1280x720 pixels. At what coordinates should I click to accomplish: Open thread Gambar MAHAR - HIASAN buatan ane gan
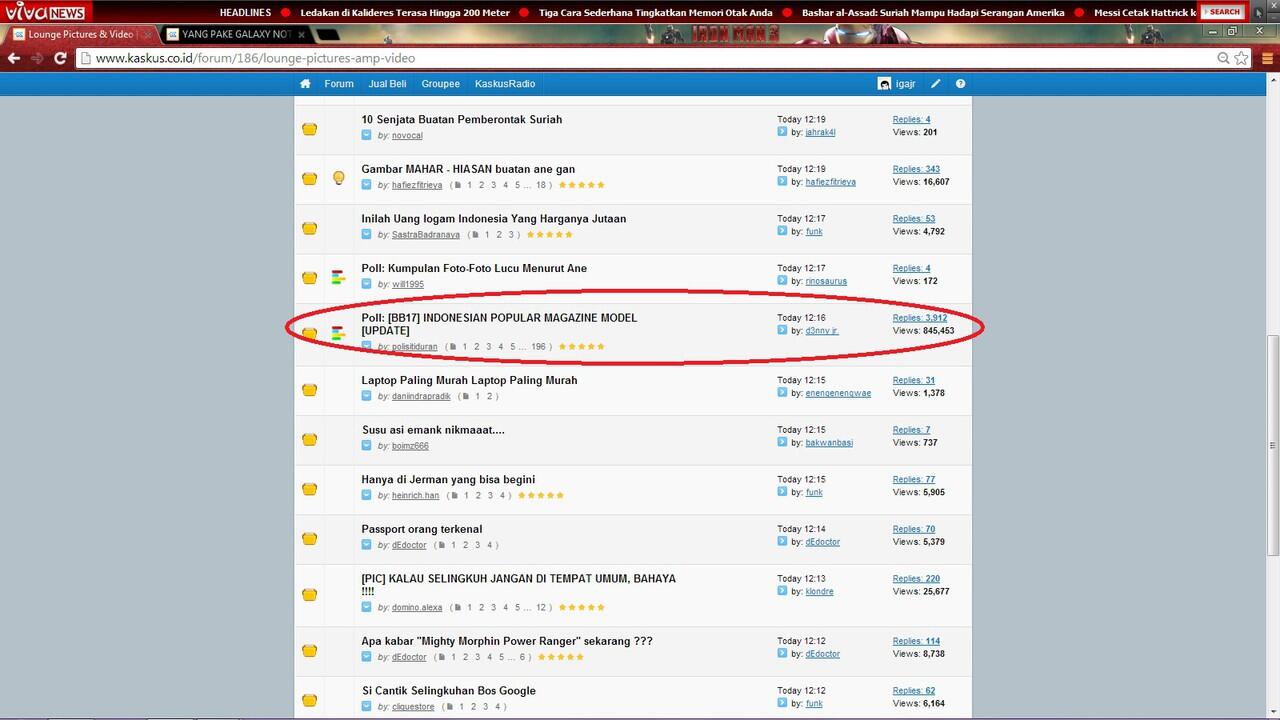coord(468,169)
